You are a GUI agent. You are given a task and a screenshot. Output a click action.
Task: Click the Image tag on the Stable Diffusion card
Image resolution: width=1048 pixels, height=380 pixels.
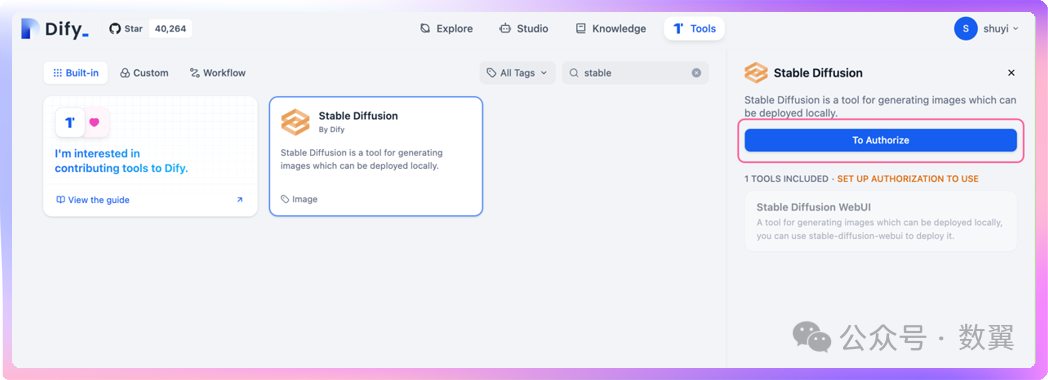pos(299,199)
